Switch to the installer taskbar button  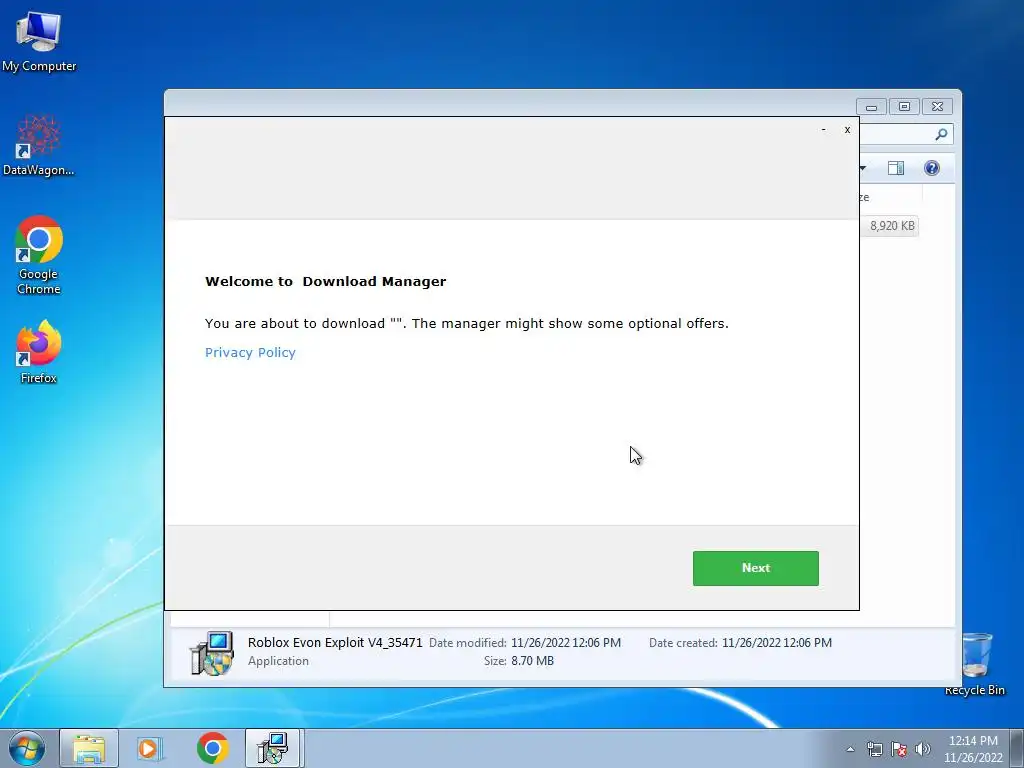[x=273, y=748]
